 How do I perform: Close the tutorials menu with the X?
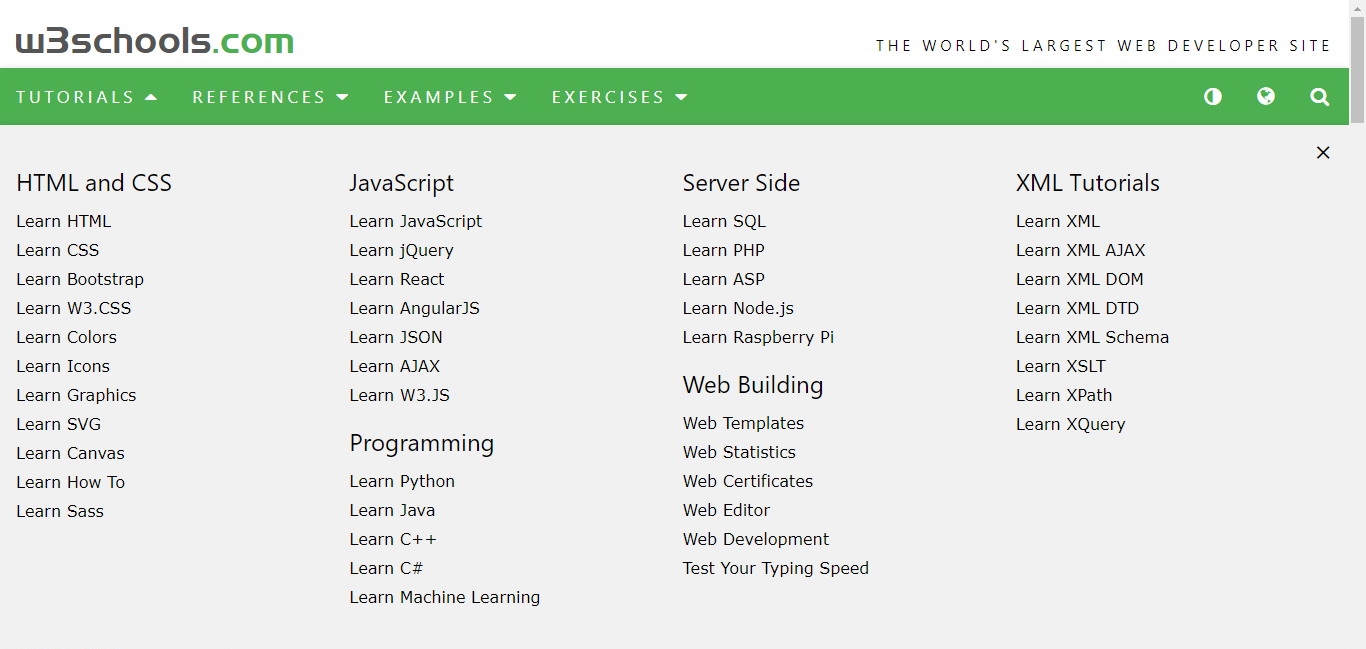click(x=1323, y=153)
